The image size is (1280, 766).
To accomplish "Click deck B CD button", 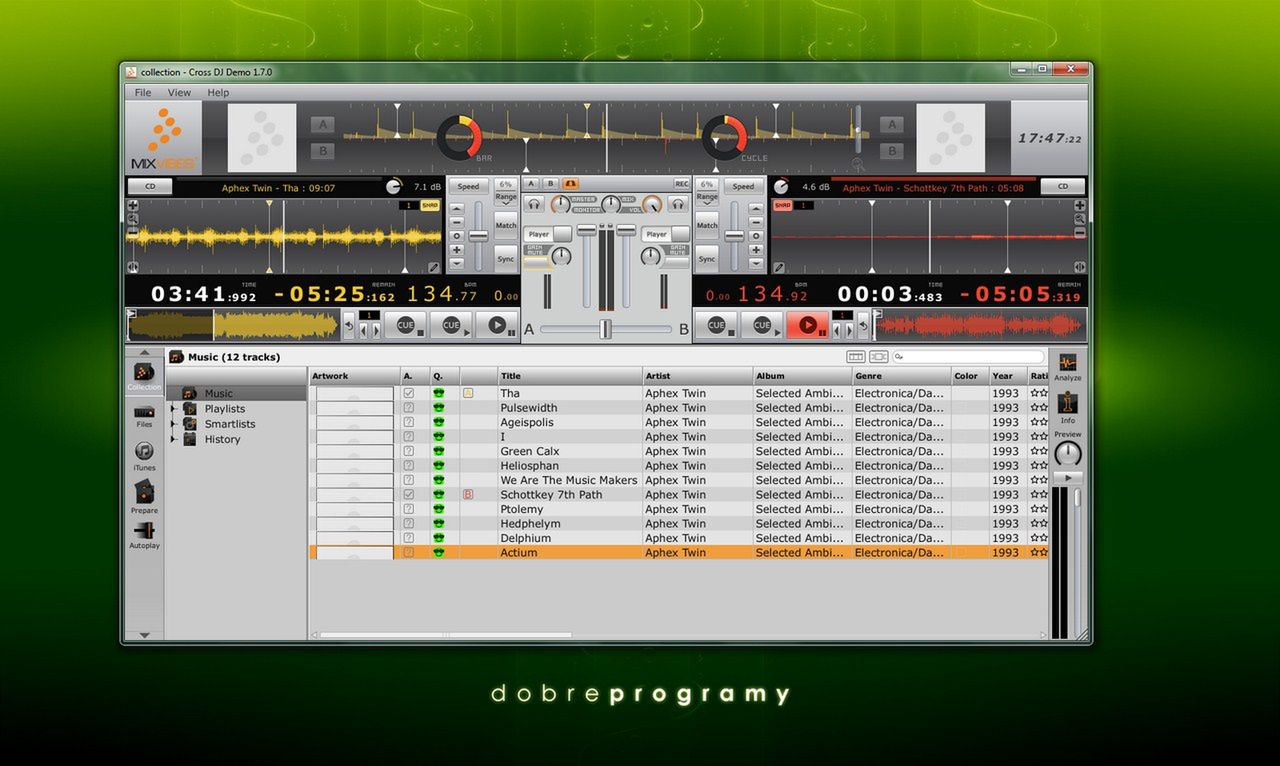I will (x=1063, y=187).
